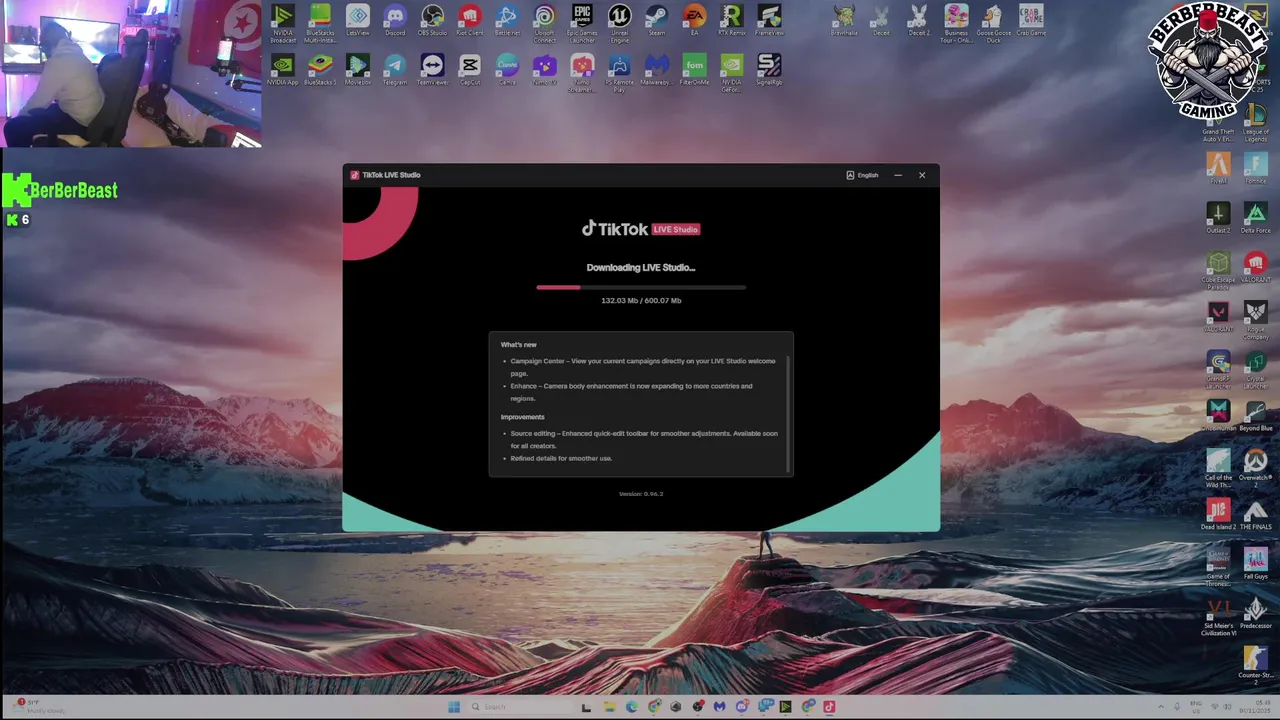The height and width of the screenshot is (720, 1280).
Task: Open the Windows Start menu
Action: 454,707
